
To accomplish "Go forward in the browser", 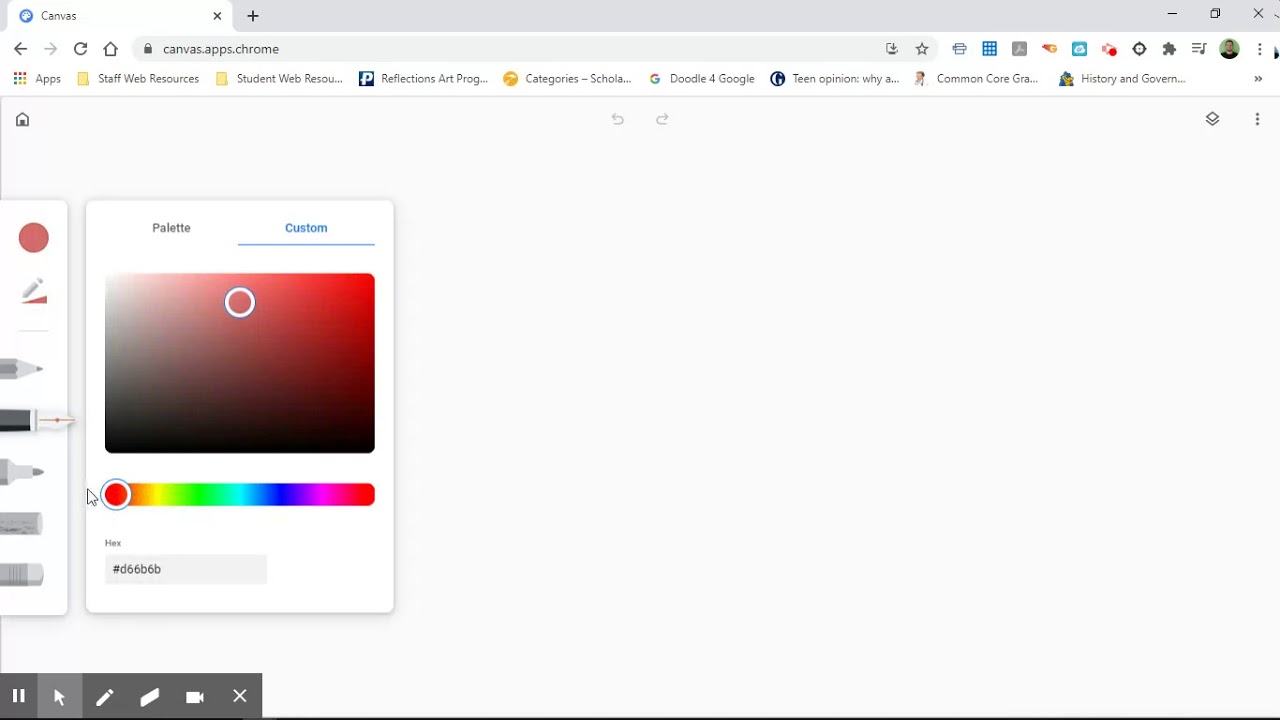I will (x=50, y=49).
